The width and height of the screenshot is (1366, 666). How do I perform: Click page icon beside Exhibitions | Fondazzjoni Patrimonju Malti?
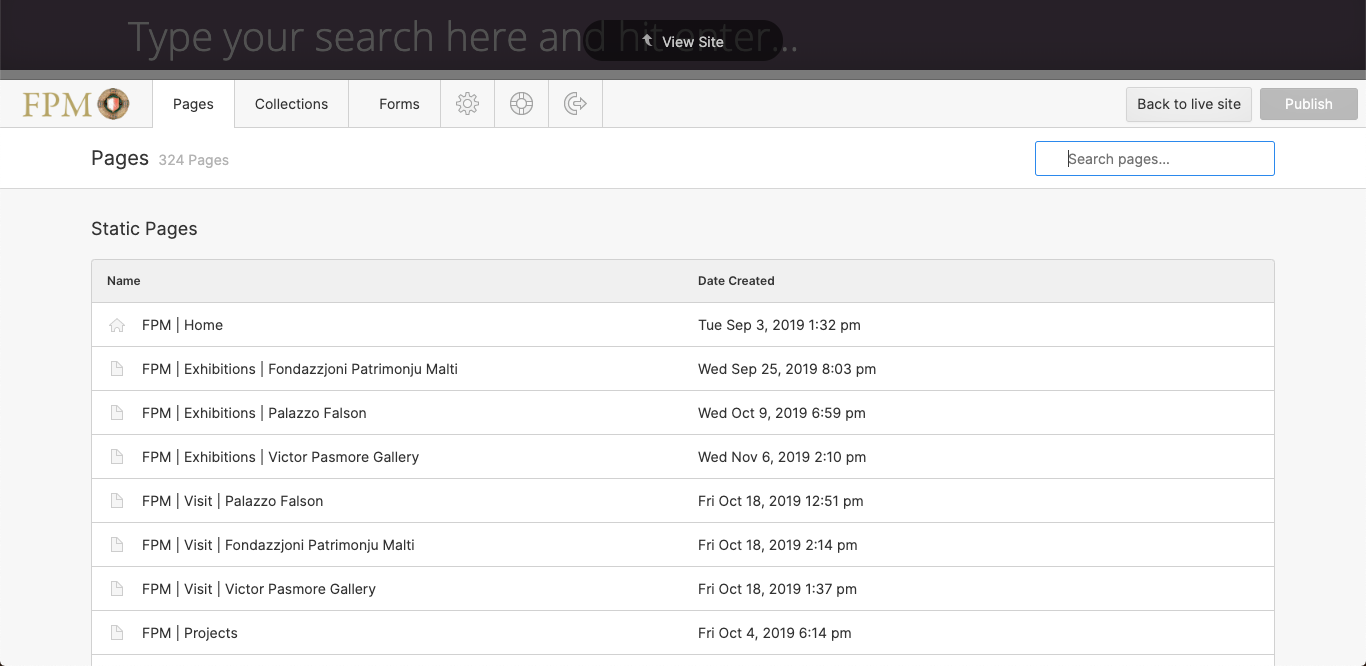click(x=117, y=369)
